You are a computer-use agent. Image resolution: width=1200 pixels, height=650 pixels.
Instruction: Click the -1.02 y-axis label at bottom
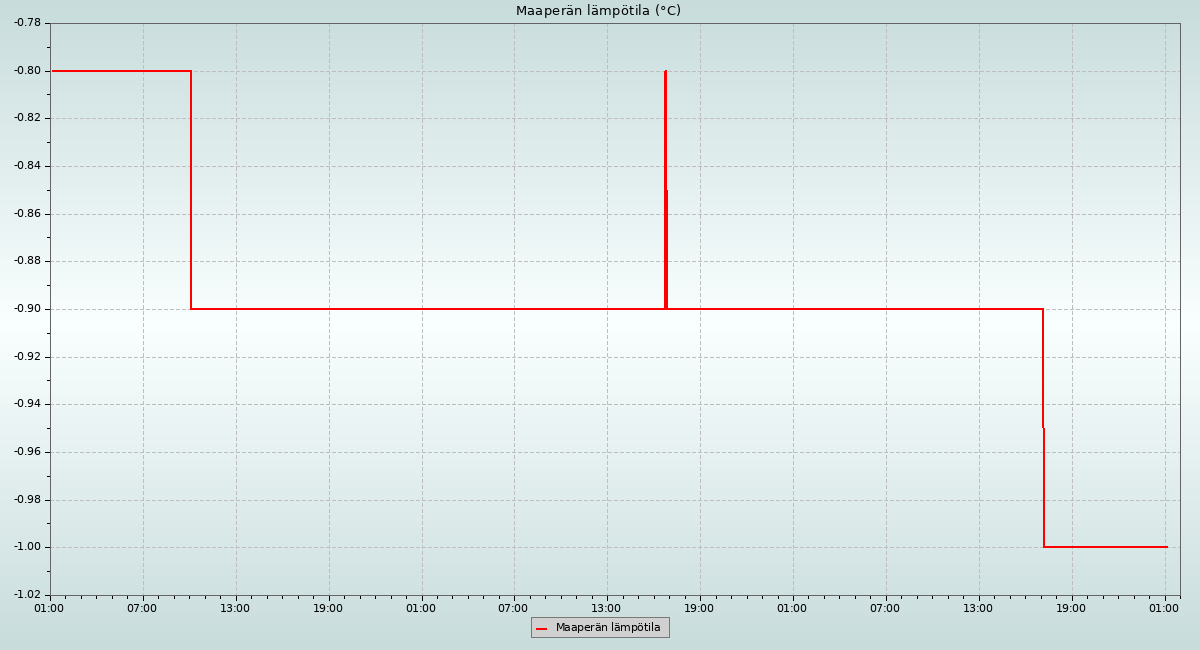click(x=27, y=595)
